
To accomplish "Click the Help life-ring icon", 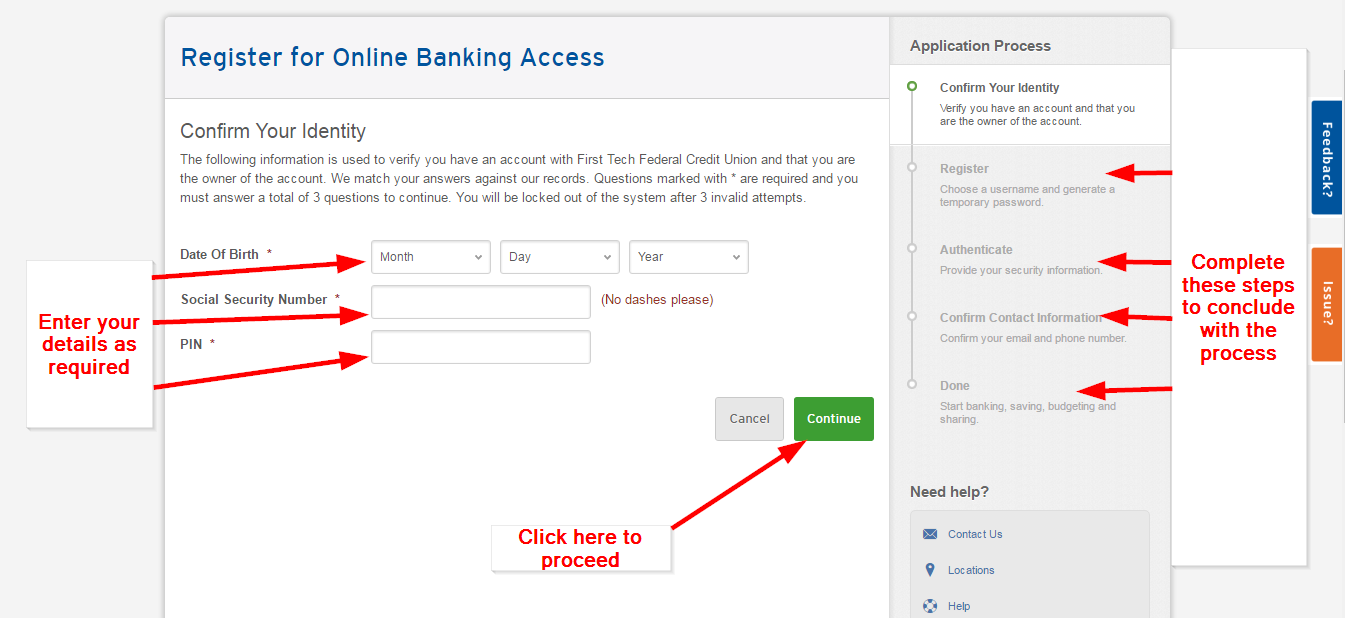I will tap(930, 605).
